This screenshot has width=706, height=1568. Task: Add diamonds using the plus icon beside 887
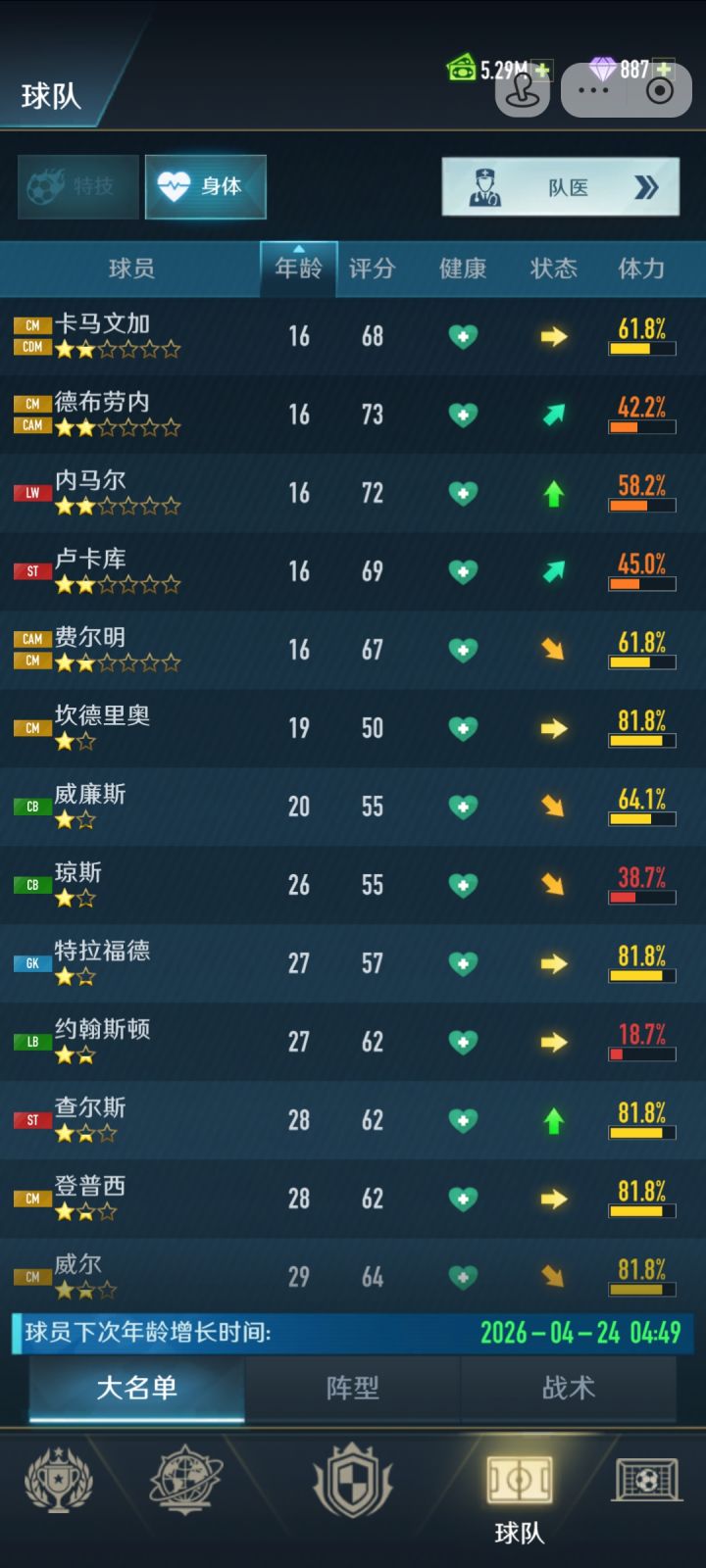(x=664, y=70)
